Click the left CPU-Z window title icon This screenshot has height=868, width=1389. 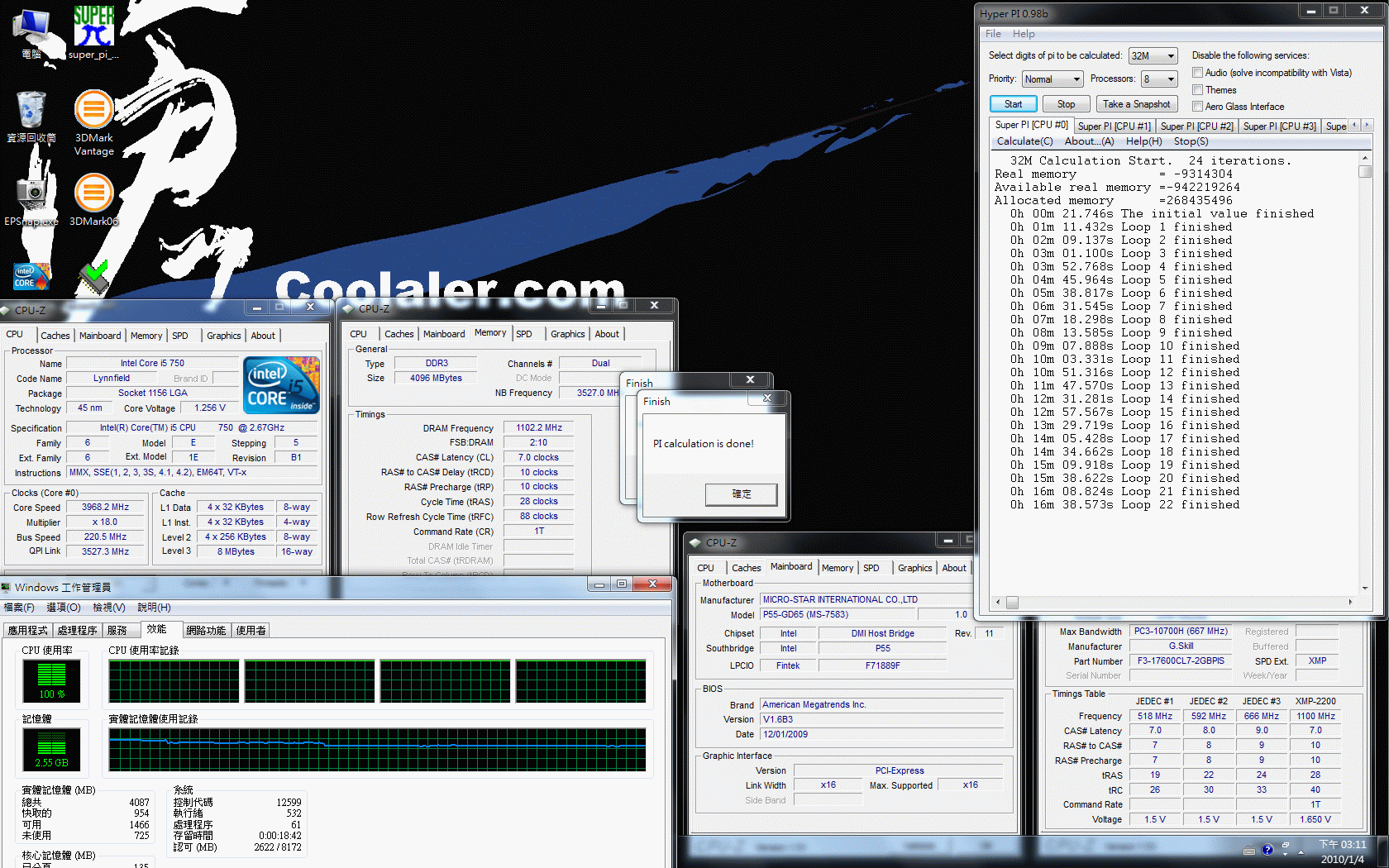point(7,311)
